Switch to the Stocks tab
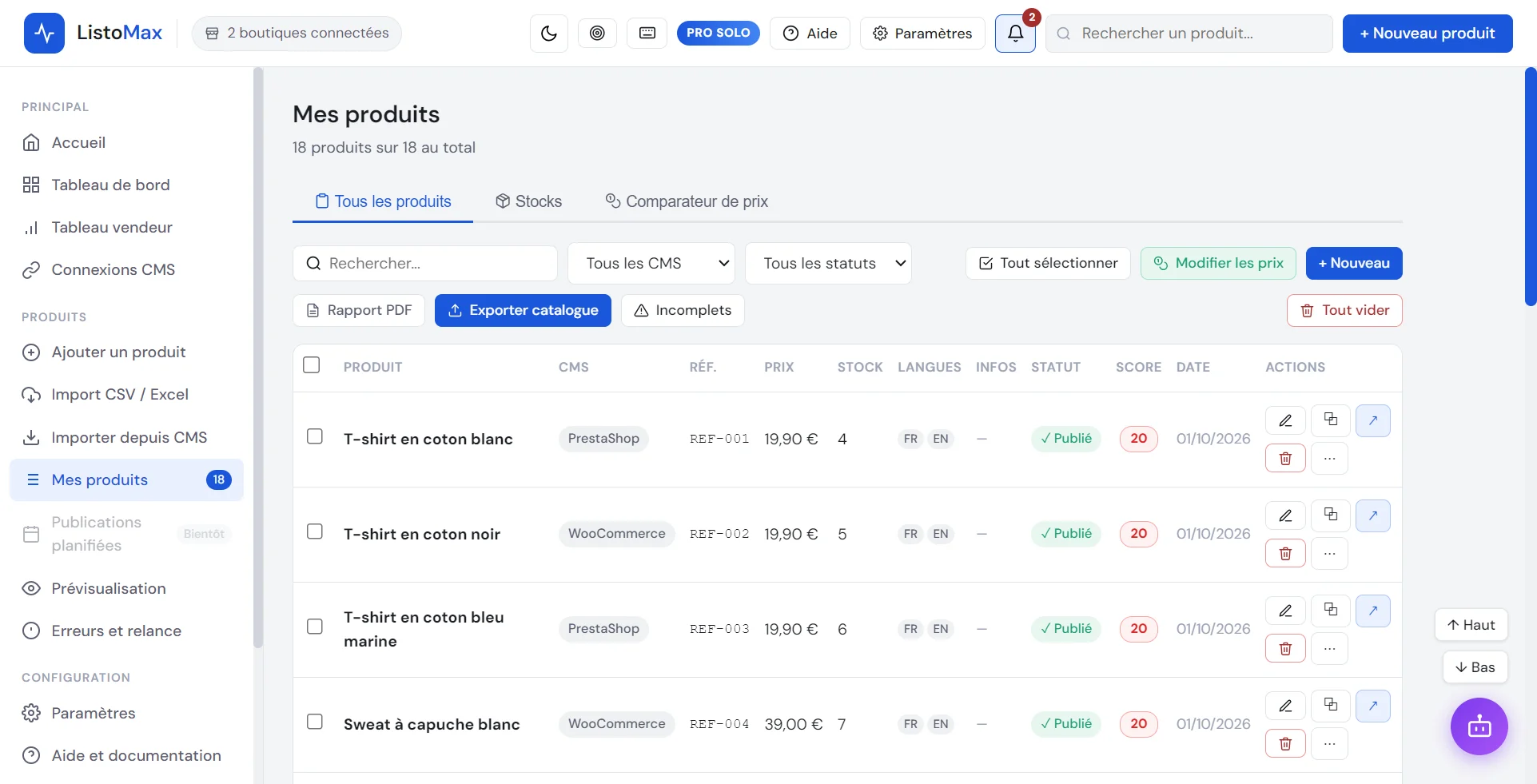The width and height of the screenshot is (1537, 784). pos(528,201)
